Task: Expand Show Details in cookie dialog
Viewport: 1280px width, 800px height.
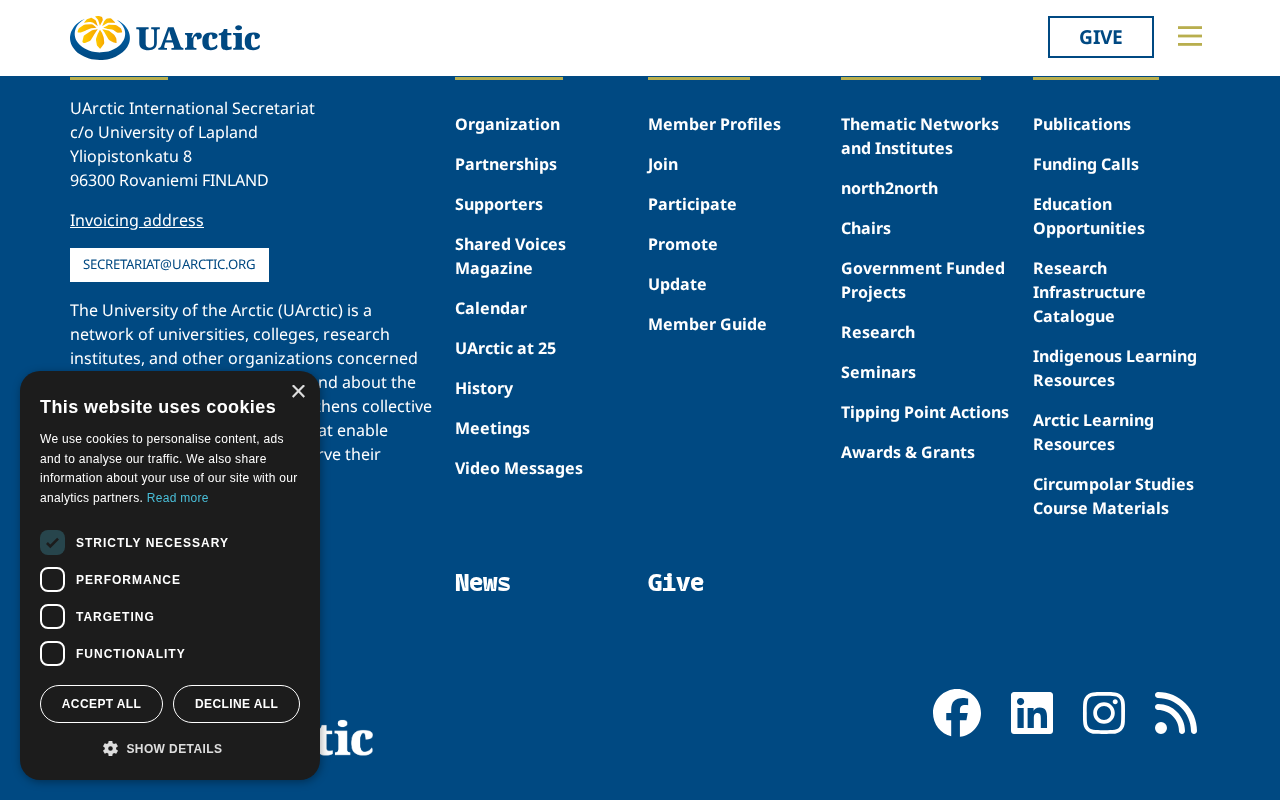Action: 162,749
